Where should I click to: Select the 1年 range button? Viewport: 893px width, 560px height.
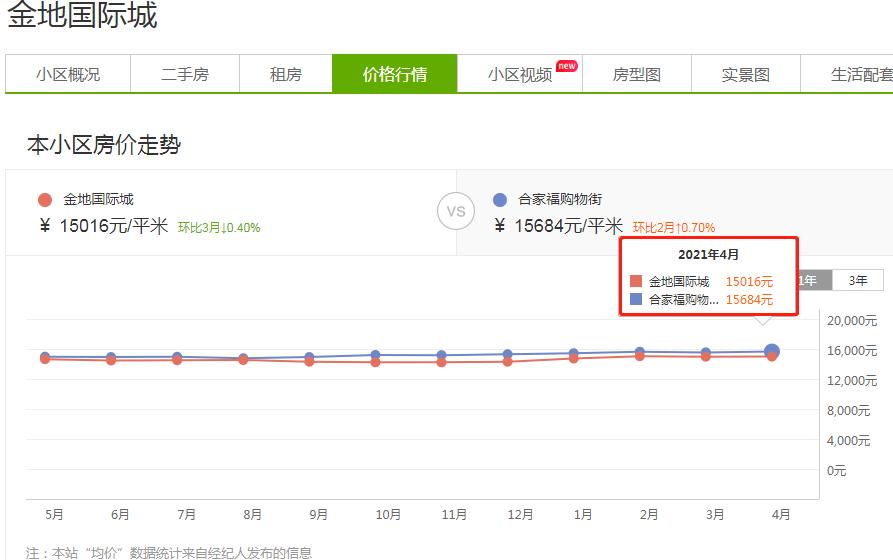(x=814, y=280)
